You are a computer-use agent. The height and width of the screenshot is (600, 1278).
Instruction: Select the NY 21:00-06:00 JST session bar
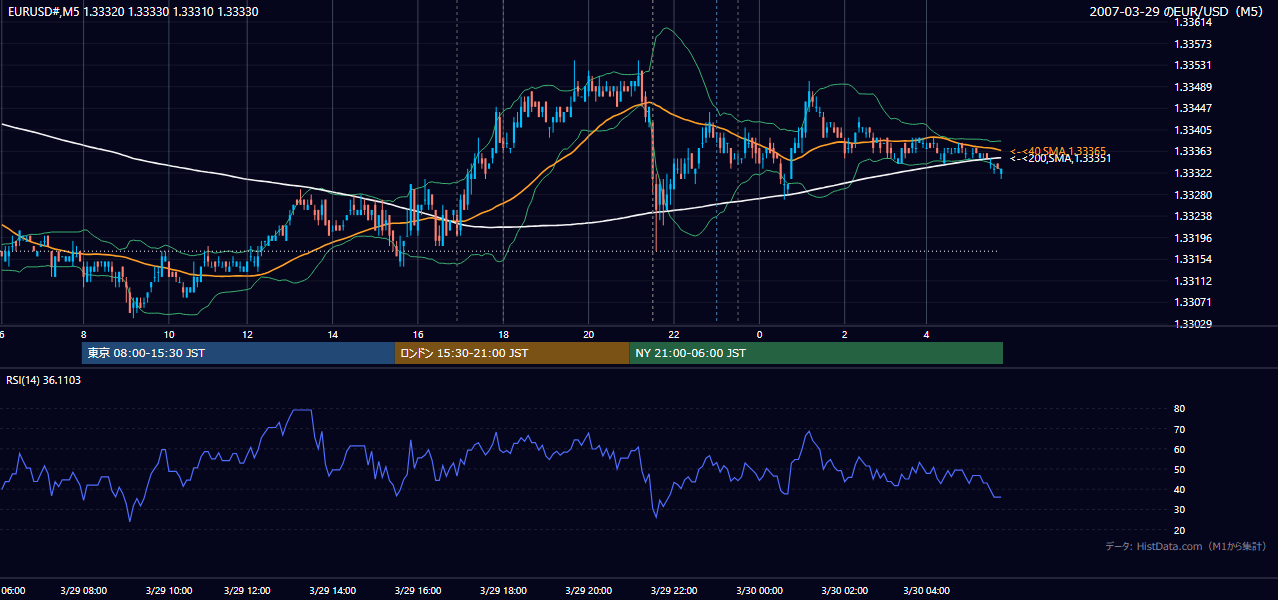coord(816,353)
